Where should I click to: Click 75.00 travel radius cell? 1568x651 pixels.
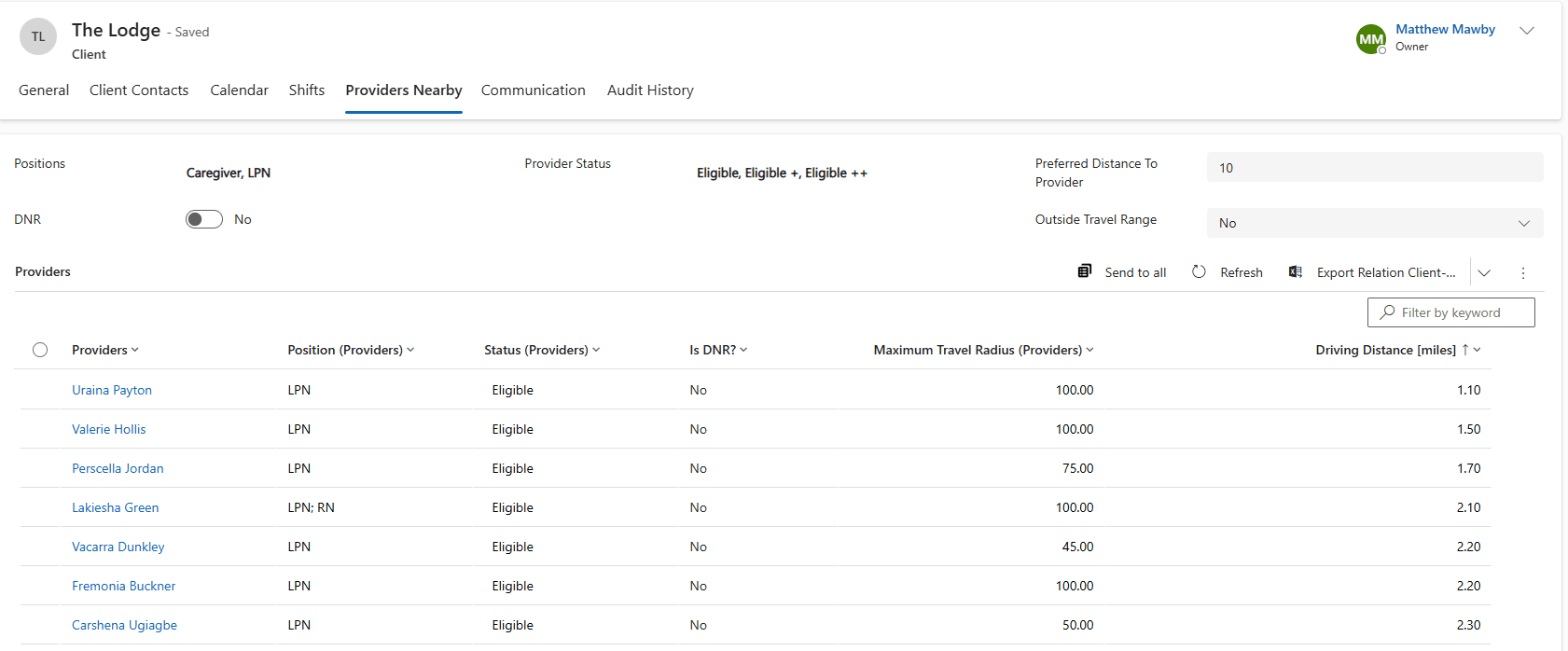(x=1077, y=468)
